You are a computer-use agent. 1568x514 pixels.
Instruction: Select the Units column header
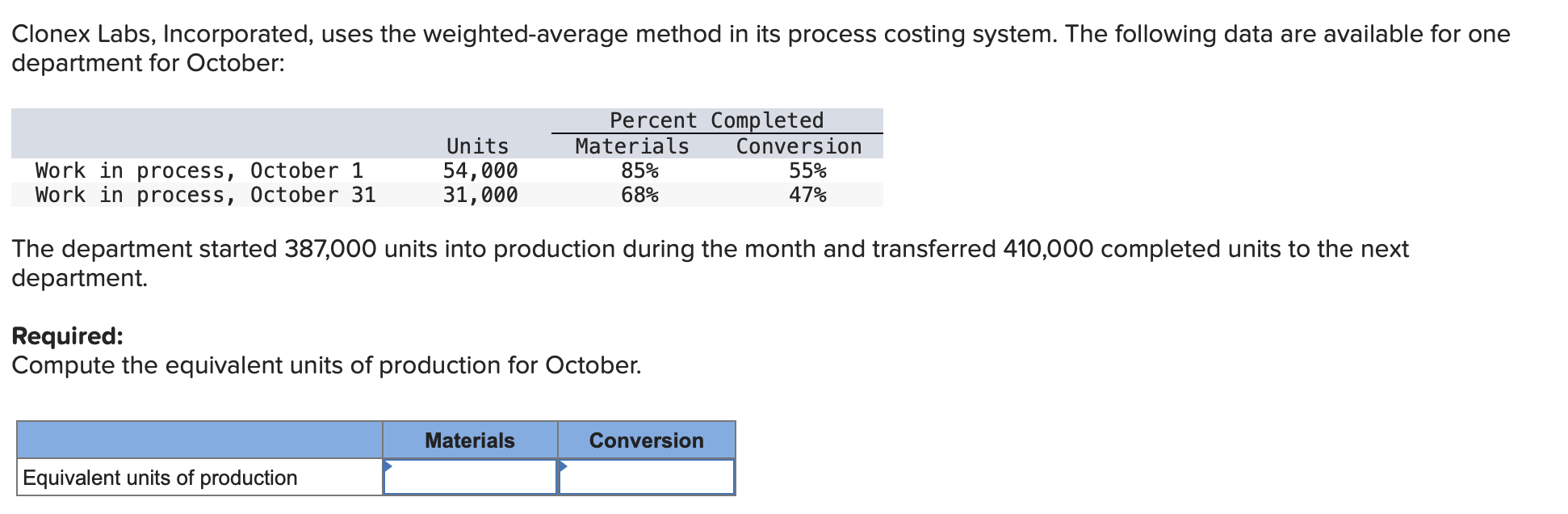(476, 146)
